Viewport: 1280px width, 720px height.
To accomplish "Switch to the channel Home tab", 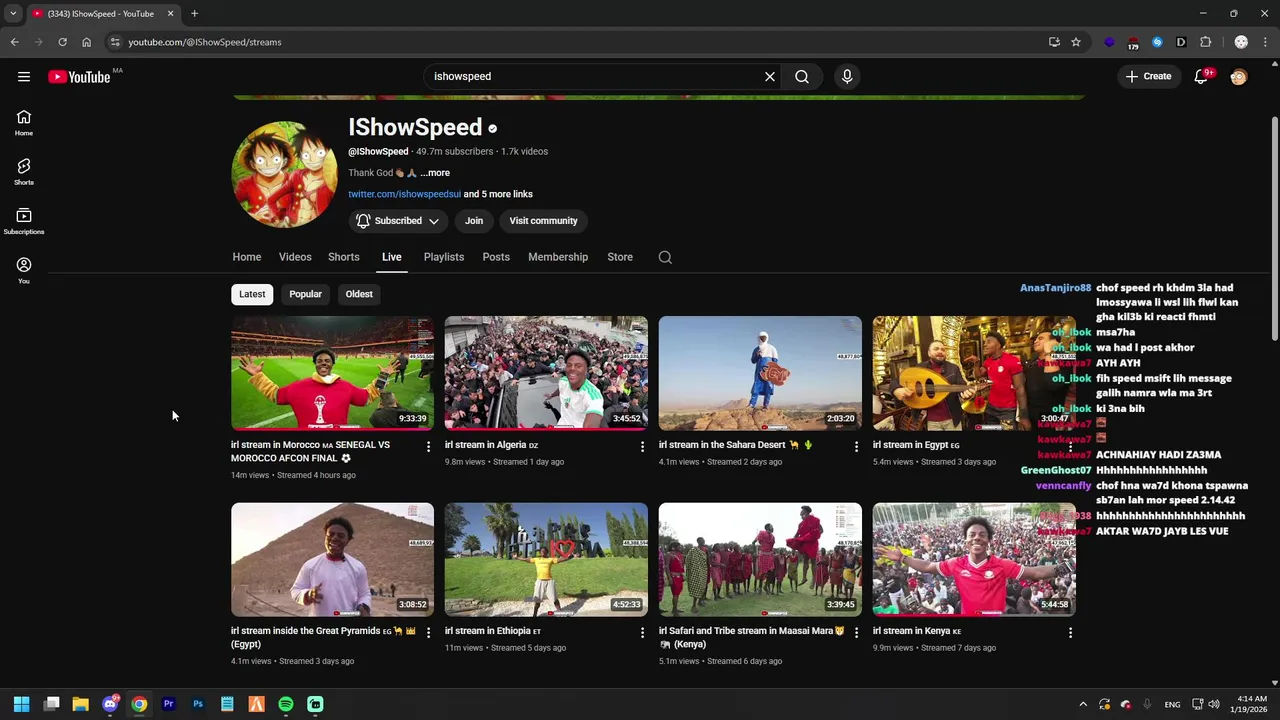I will pyautogui.click(x=247, y=257).
